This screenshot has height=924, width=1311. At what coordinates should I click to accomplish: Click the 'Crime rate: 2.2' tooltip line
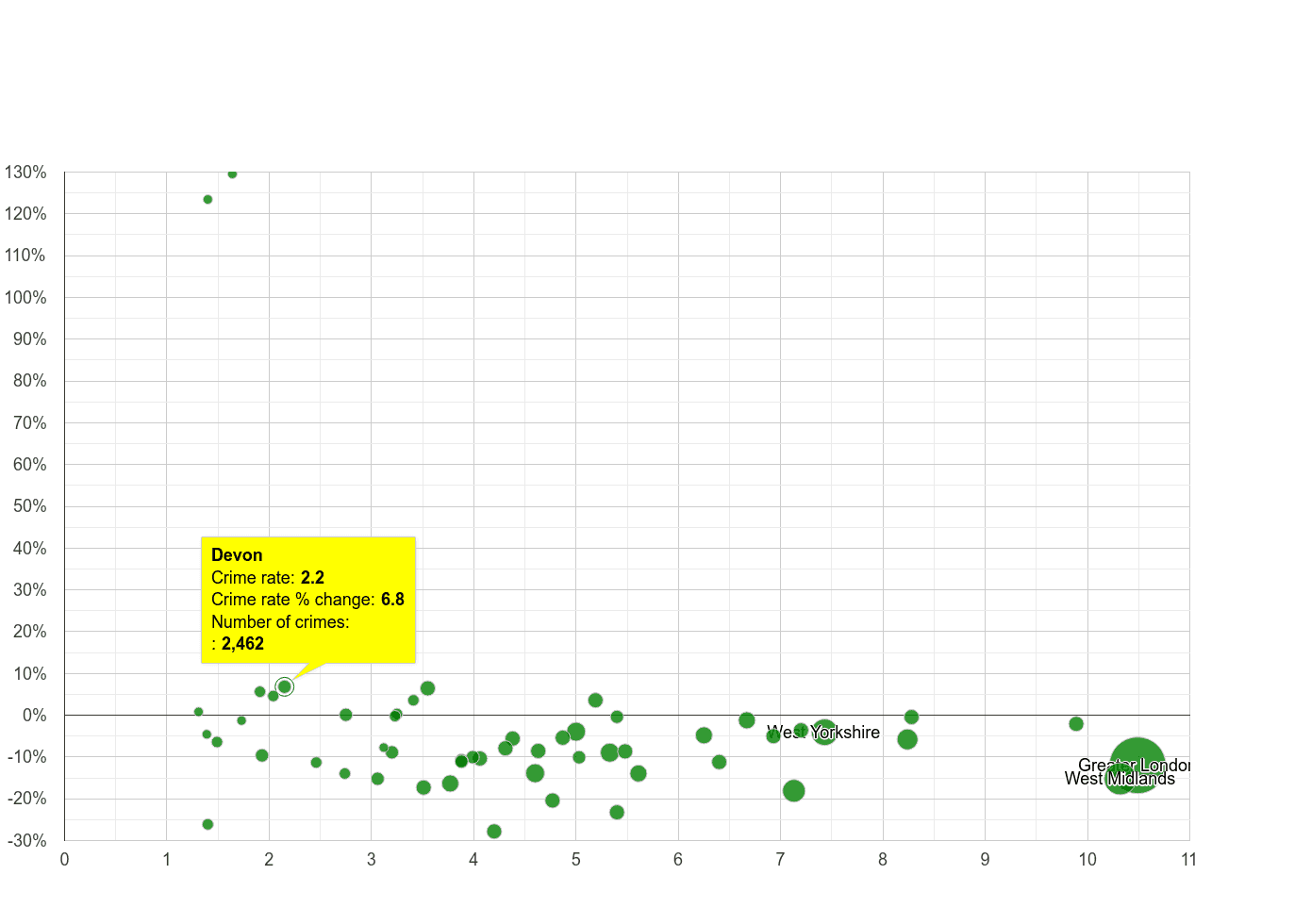pos(268,578)
